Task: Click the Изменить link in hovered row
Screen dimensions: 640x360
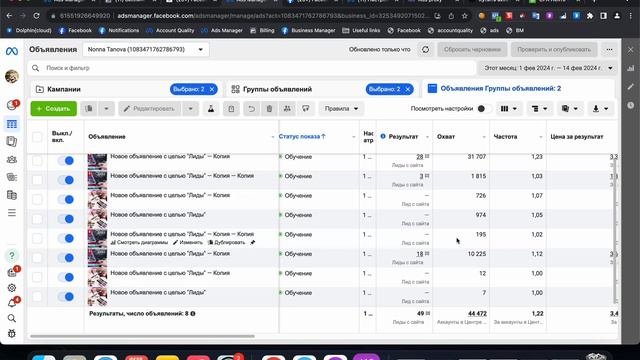Action: coord(188,242)
